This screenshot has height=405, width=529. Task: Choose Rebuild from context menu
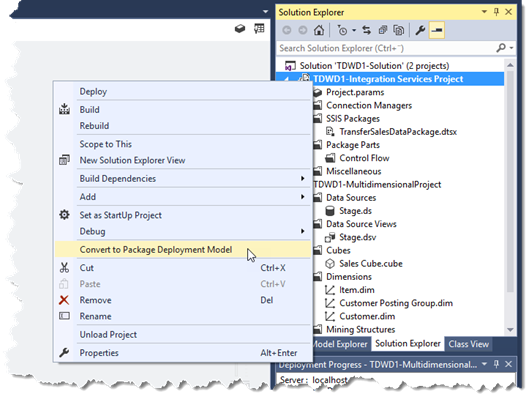tap(183, 126)
